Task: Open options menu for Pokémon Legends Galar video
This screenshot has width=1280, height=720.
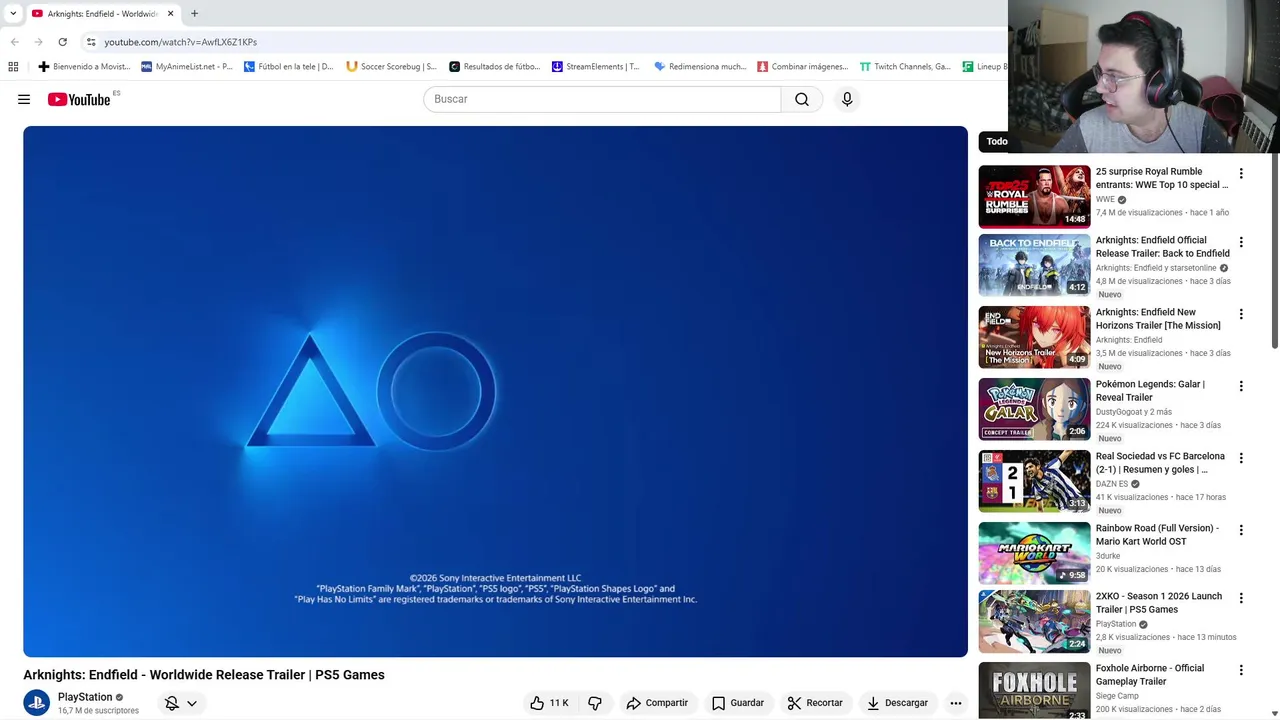Action: (1241, 386)
